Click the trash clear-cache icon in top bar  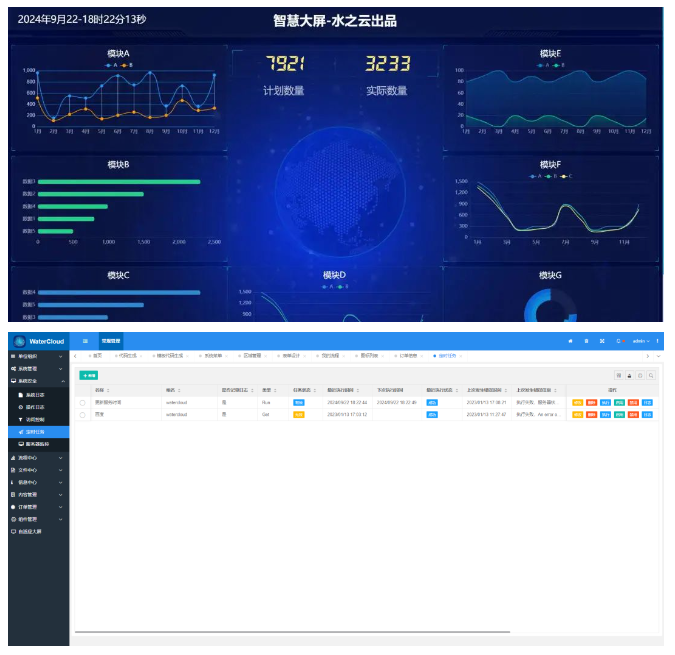pos(586,341)
